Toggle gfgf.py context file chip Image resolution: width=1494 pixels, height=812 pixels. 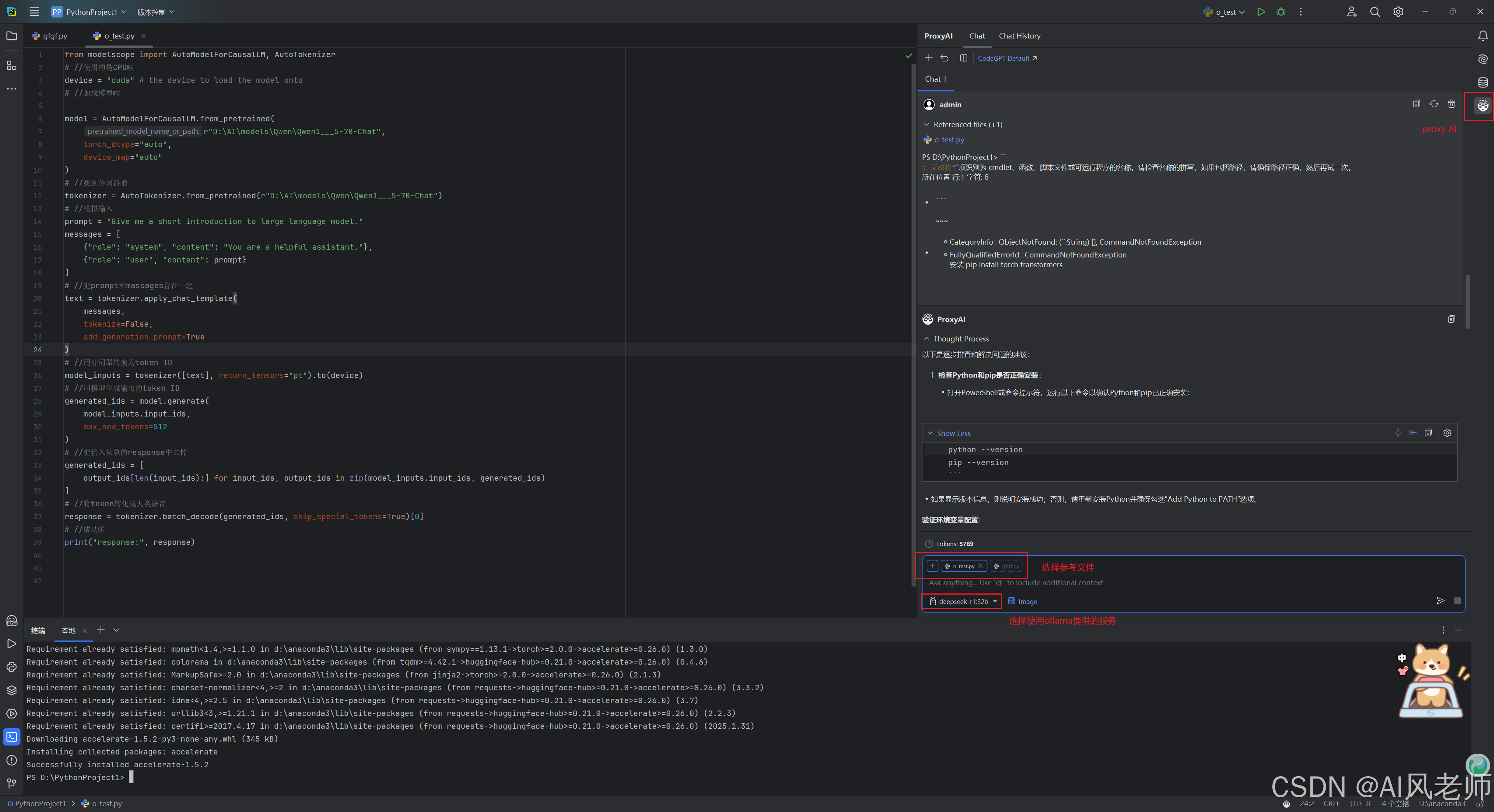click(1006, 566)
